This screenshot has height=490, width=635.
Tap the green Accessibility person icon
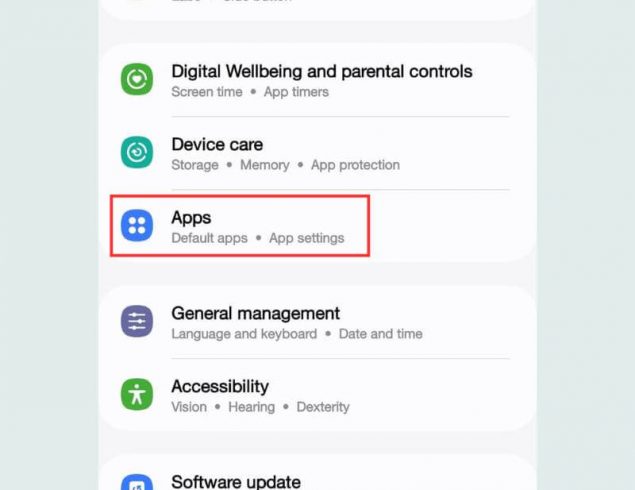tap(137, 394)
